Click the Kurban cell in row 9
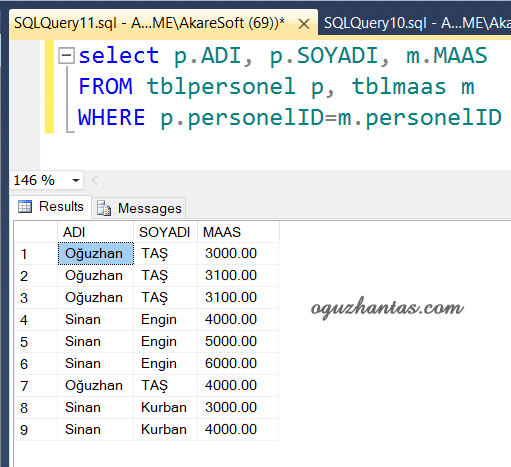The width and height of the screenshot is (511, 467). (165, 430)
